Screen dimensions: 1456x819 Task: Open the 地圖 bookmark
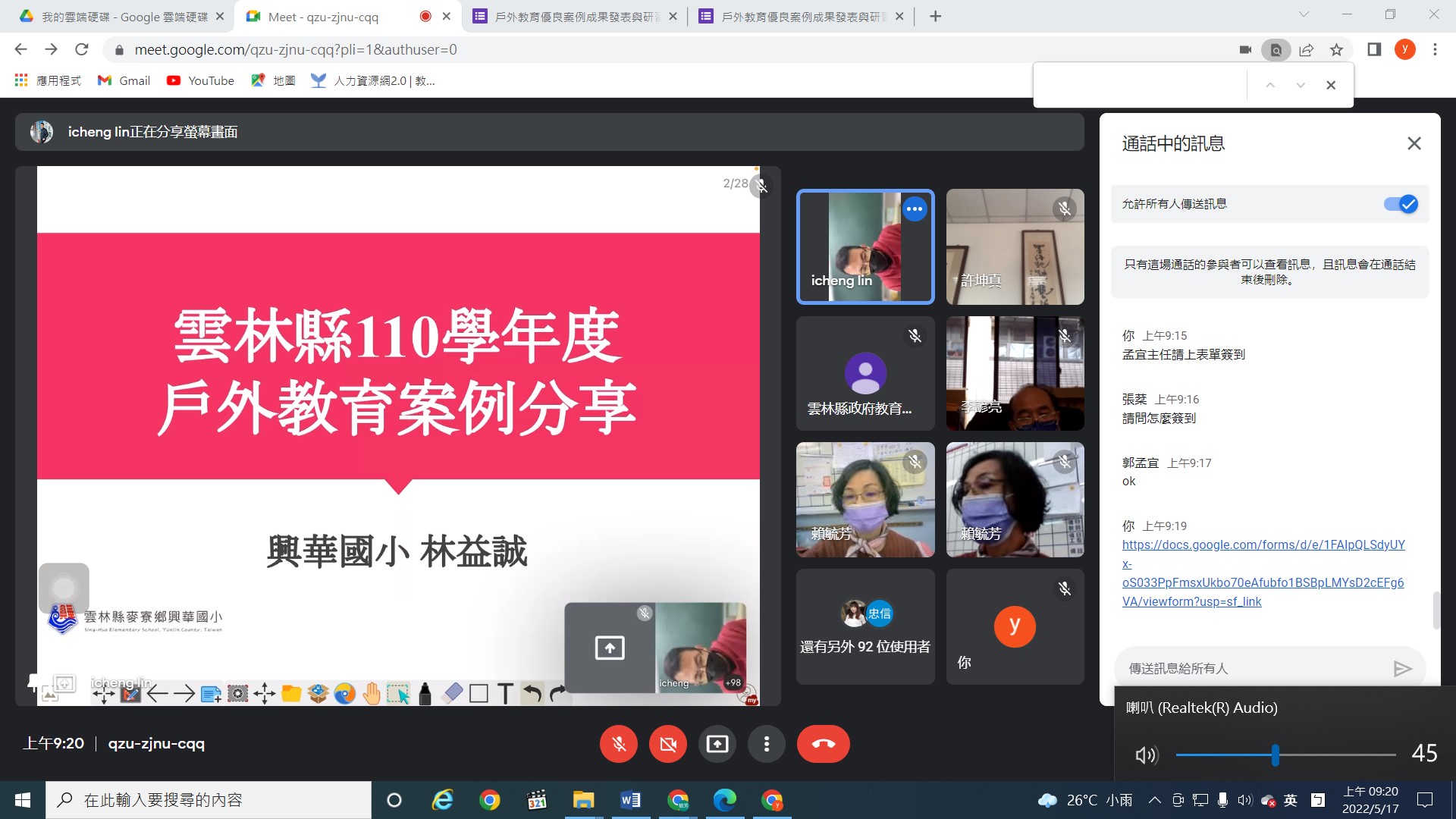tap(273, 80)
